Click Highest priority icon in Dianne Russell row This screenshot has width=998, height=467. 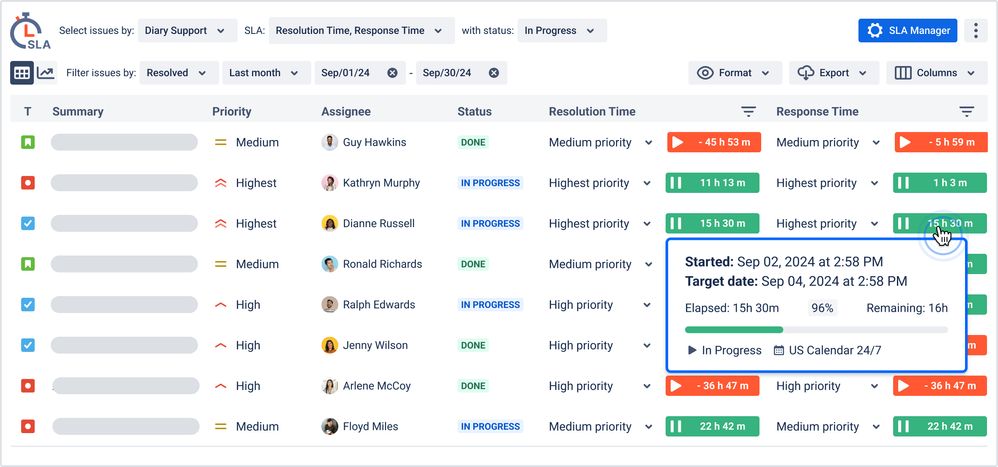(x=221, y=224)
